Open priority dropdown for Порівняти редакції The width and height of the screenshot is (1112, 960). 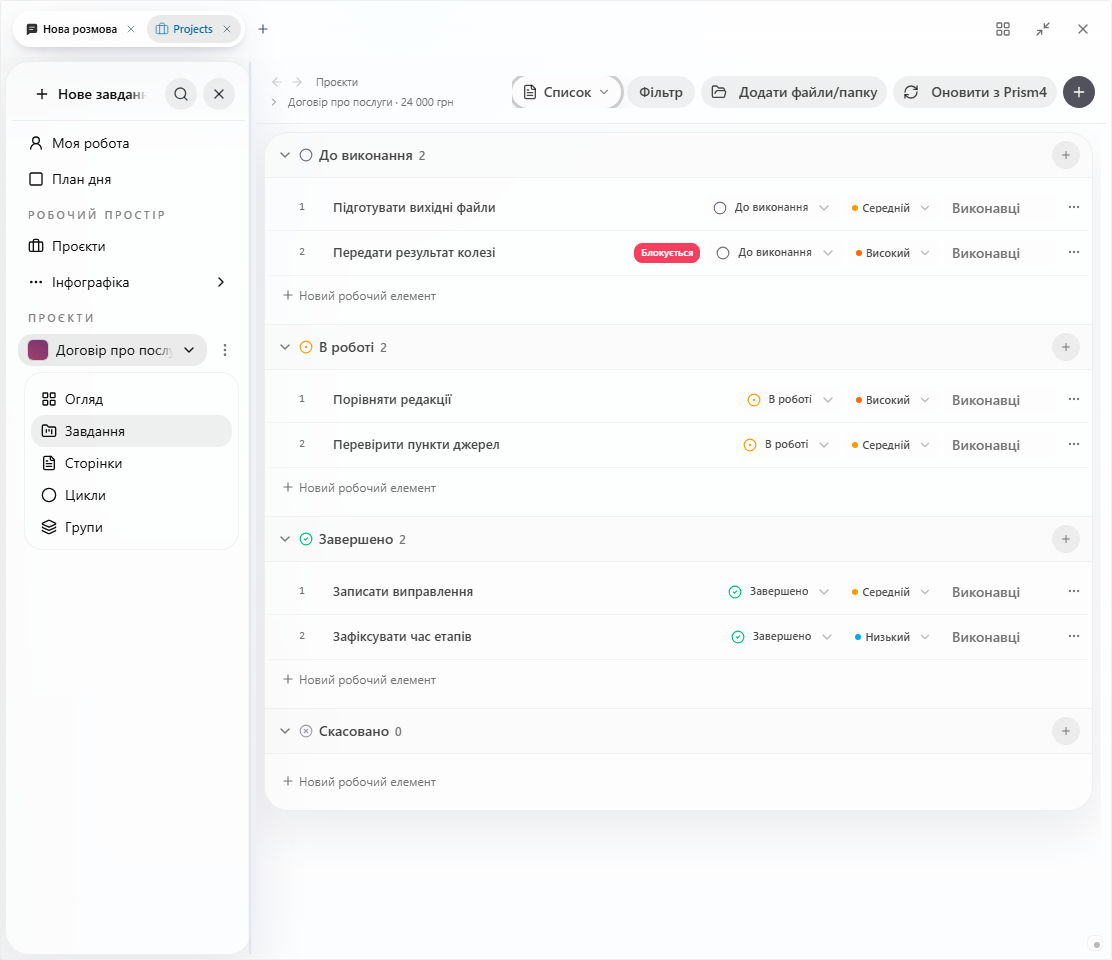892,400
